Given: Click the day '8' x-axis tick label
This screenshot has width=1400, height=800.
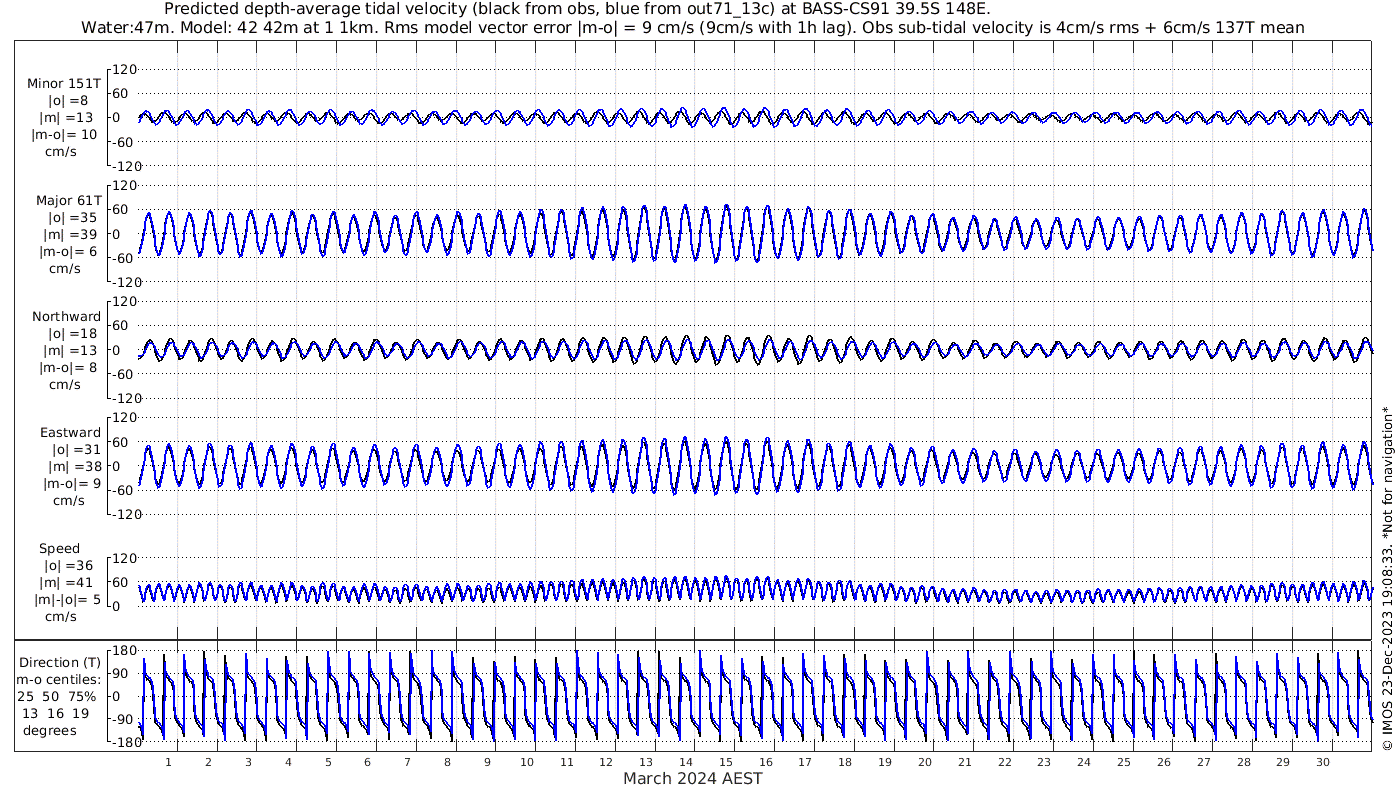Looking at the screenshot, I should click(x=447, y=762).
